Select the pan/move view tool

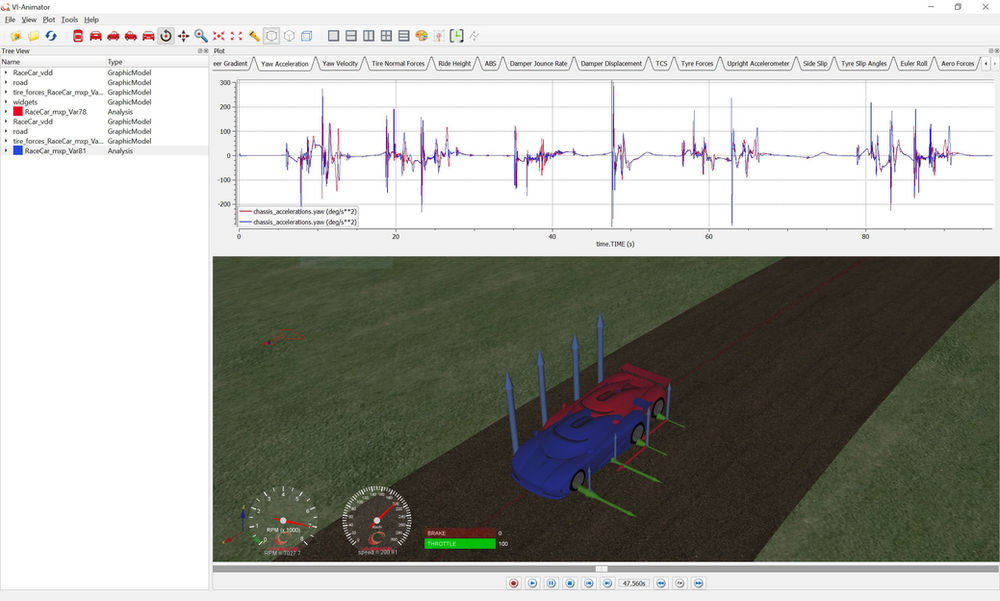183,36
